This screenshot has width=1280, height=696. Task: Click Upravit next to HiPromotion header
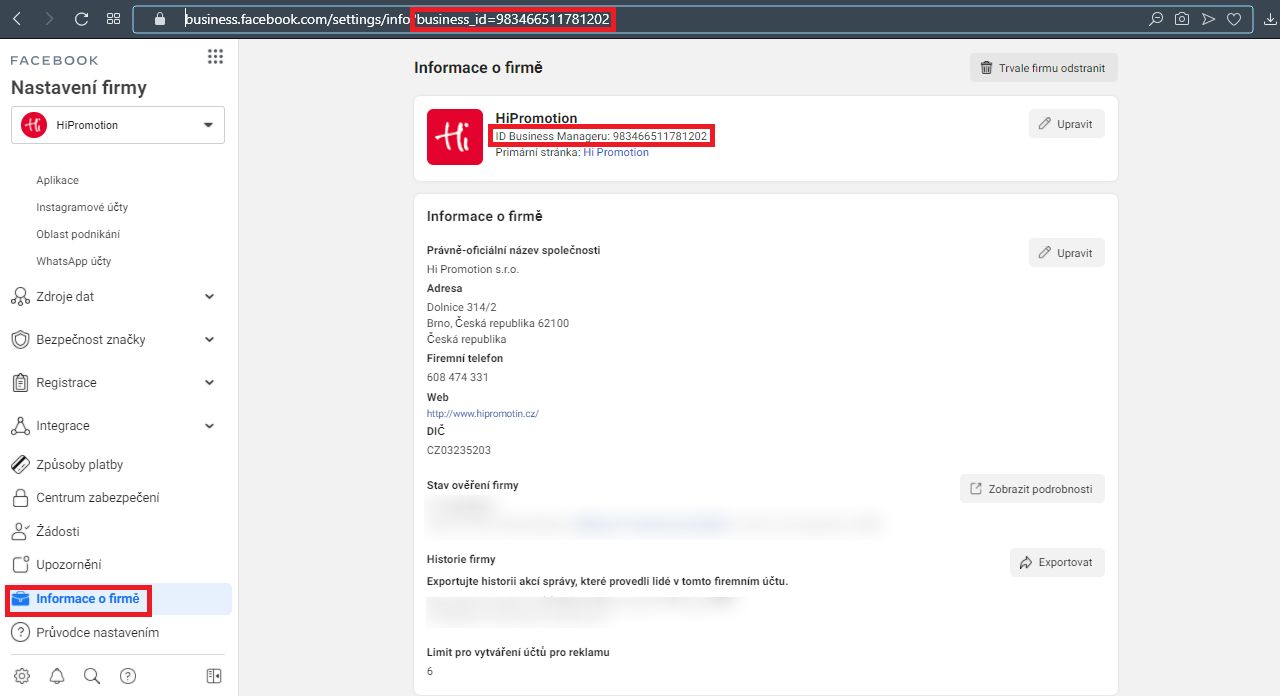[1066, 124]
